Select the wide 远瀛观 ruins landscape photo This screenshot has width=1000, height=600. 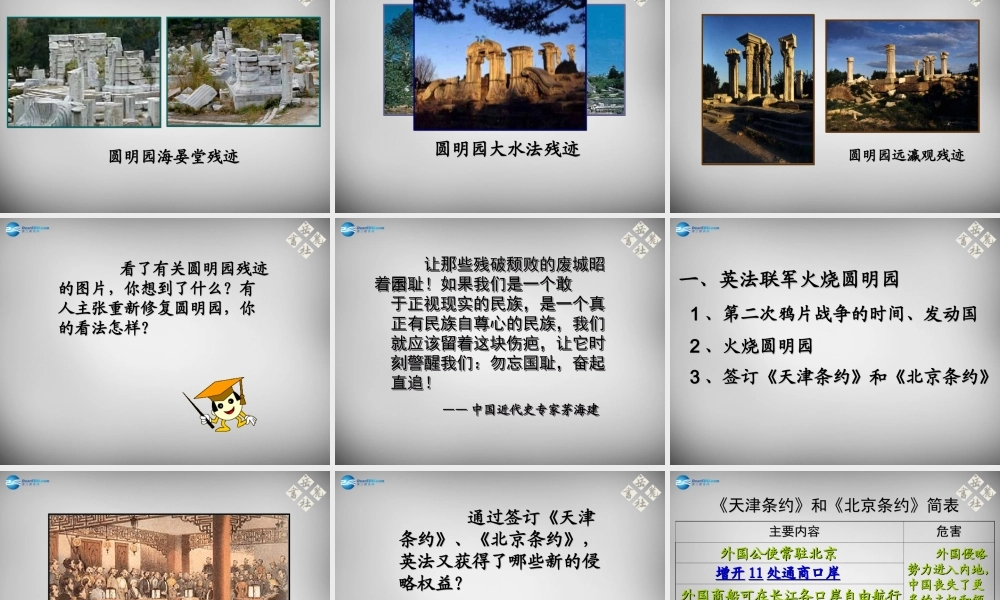click(902, 76)
